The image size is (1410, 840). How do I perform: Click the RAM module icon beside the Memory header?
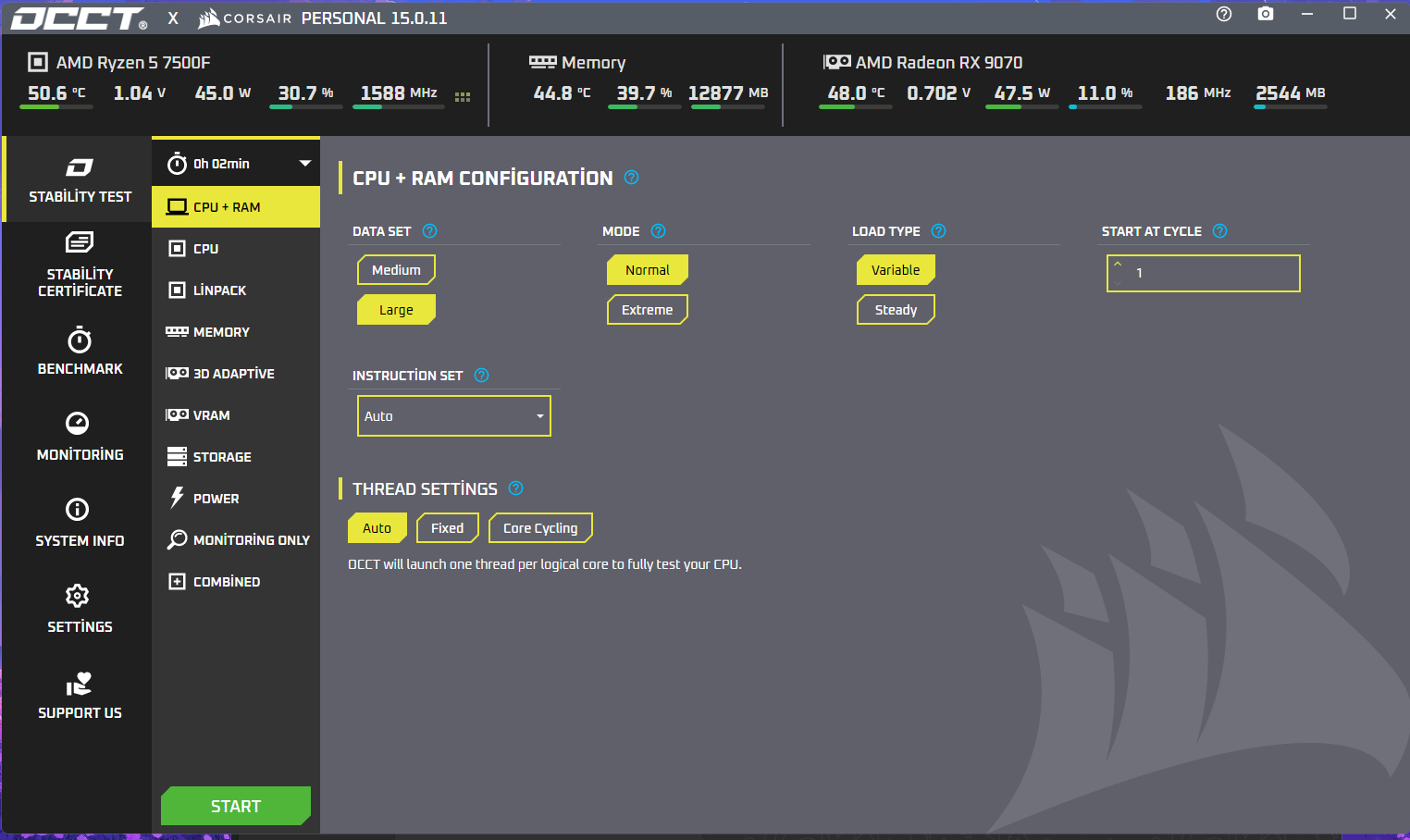click(x=542, y=62)
